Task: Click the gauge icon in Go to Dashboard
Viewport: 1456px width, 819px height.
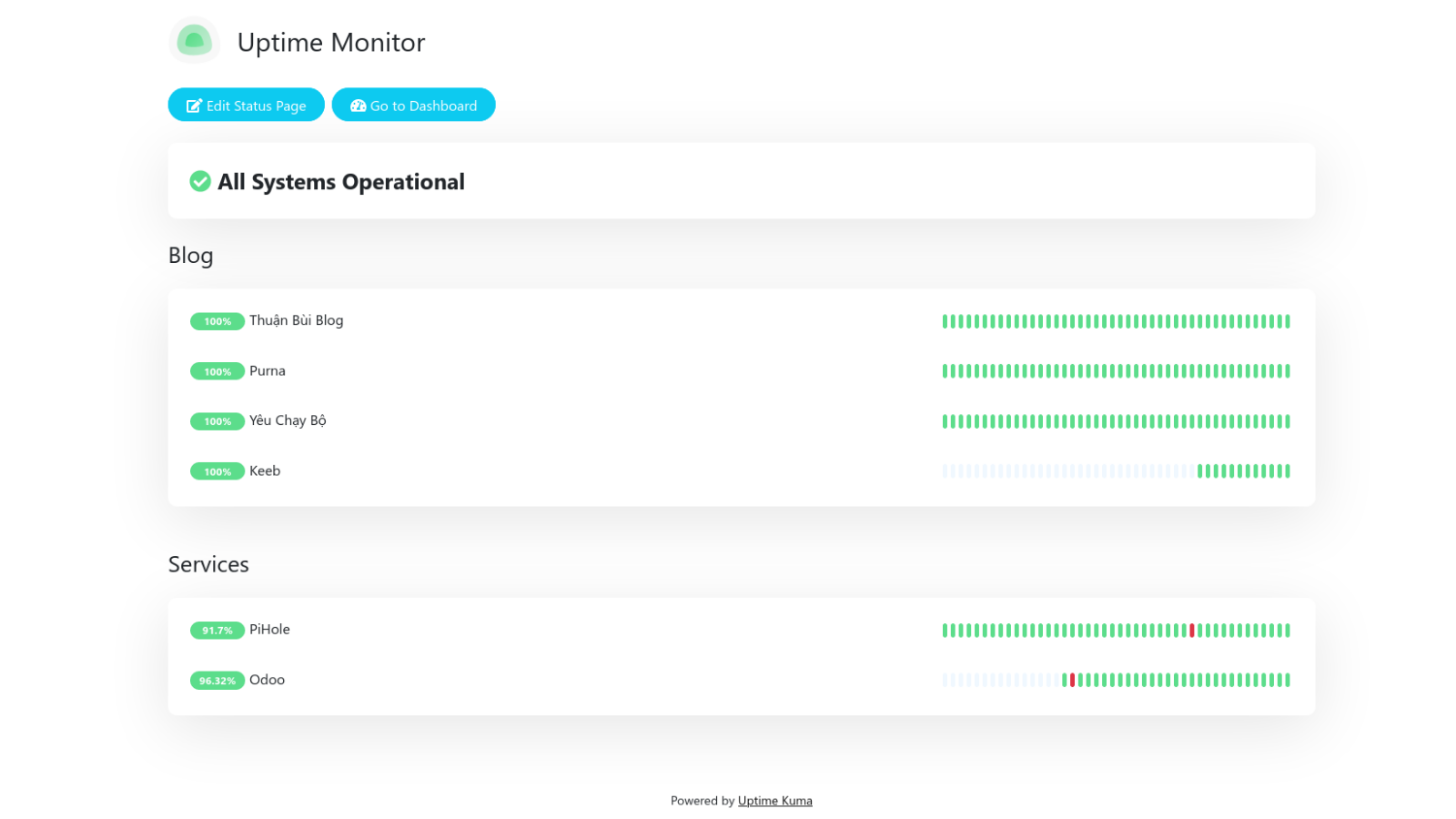Action: click(x=358, y=106)
